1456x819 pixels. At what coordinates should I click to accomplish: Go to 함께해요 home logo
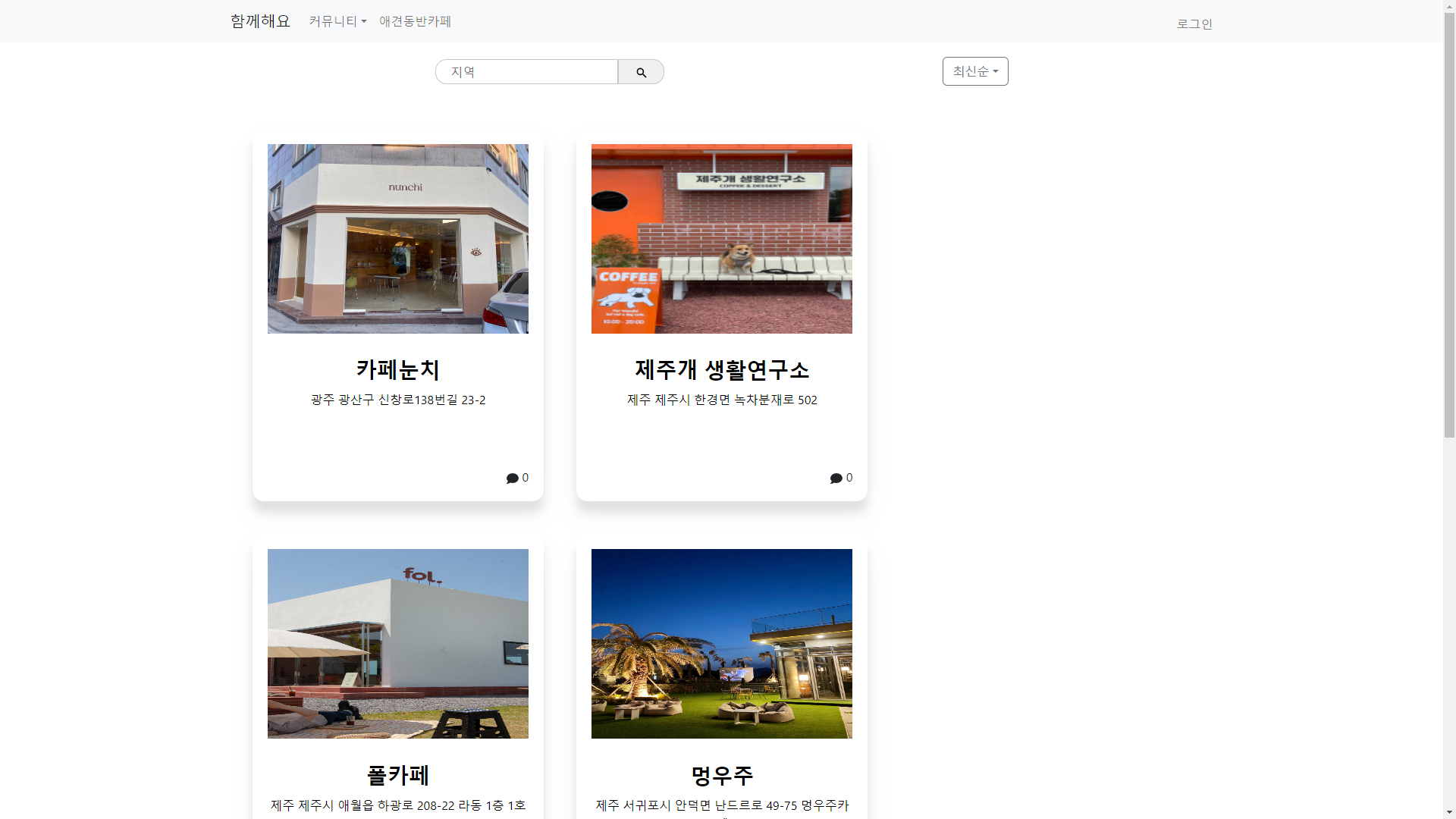pos(260,21)
